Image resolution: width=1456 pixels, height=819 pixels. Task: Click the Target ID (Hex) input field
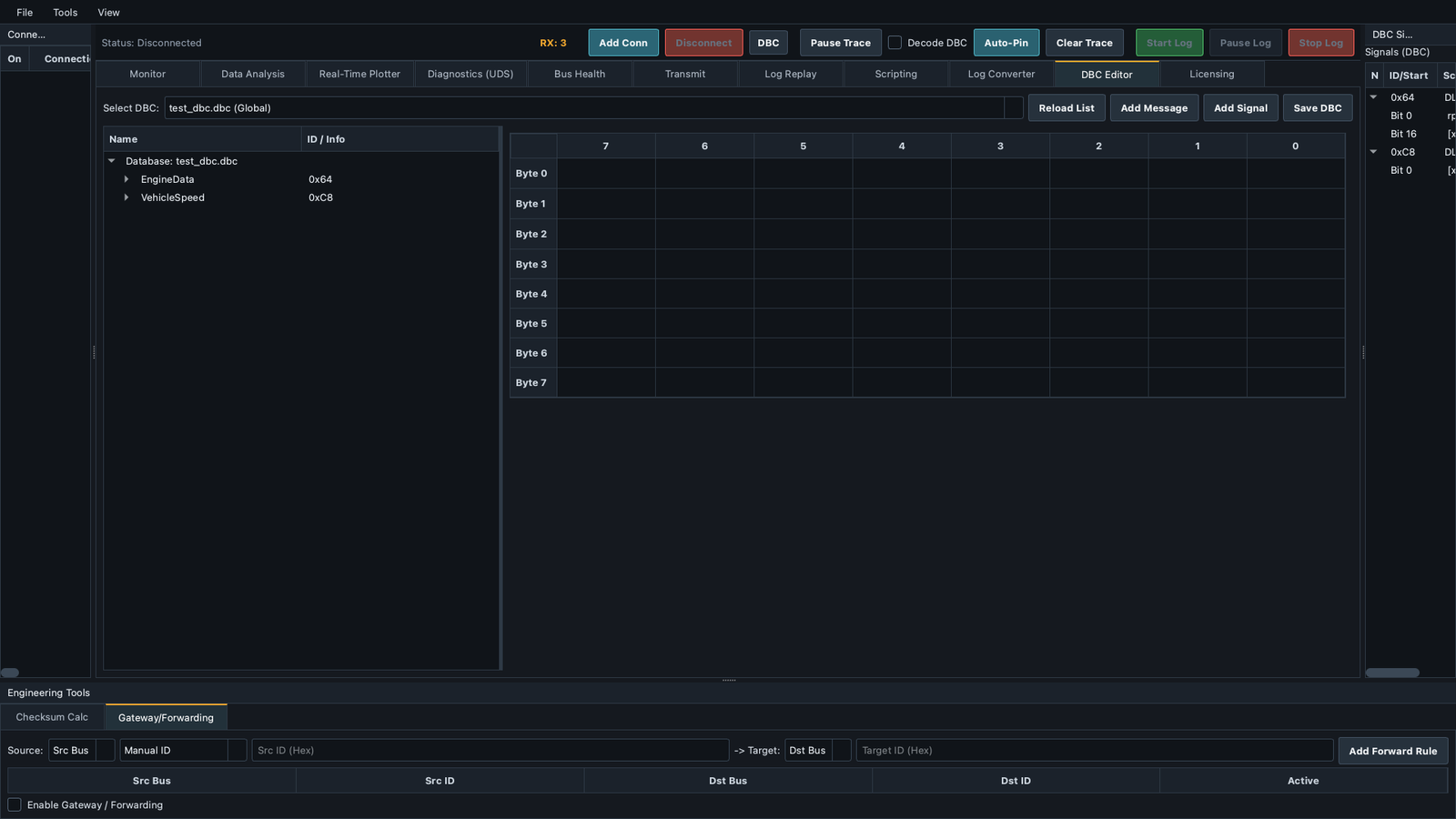(1095, 750)
